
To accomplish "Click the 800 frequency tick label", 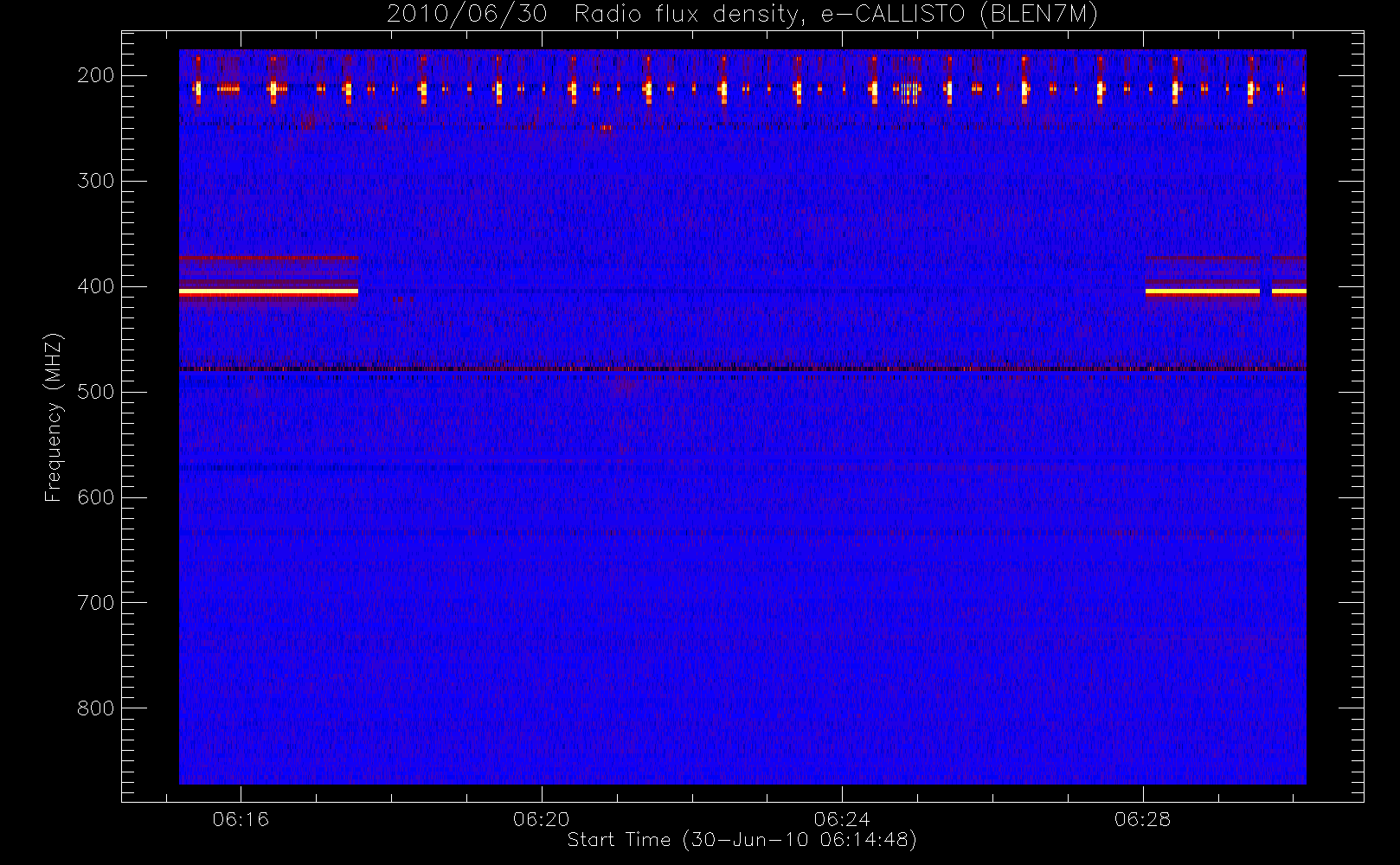I will click(x=95, y=708).
